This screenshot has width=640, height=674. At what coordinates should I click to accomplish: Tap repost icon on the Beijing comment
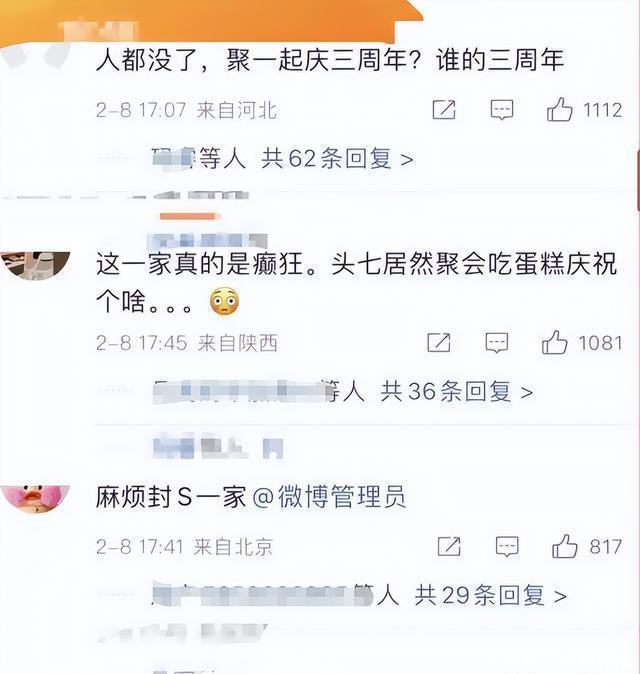[449, 547]
